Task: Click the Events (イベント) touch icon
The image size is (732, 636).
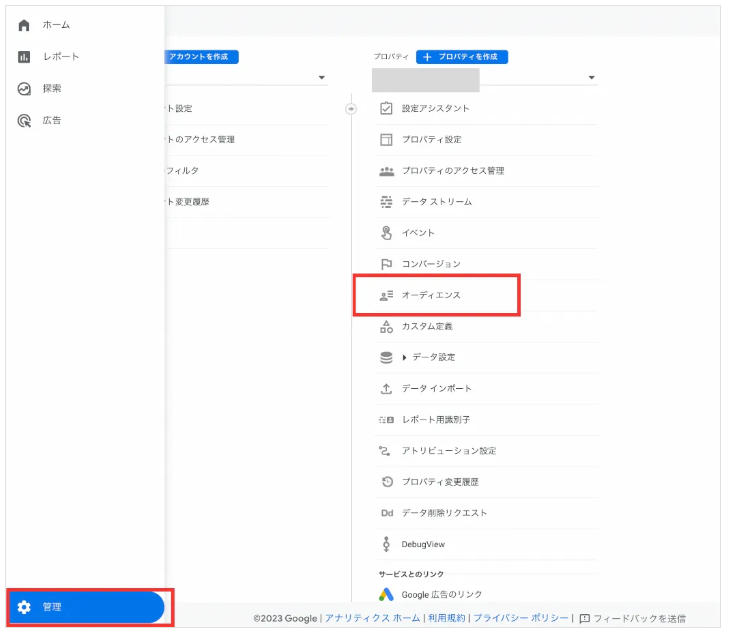Action: pos(386,233)
